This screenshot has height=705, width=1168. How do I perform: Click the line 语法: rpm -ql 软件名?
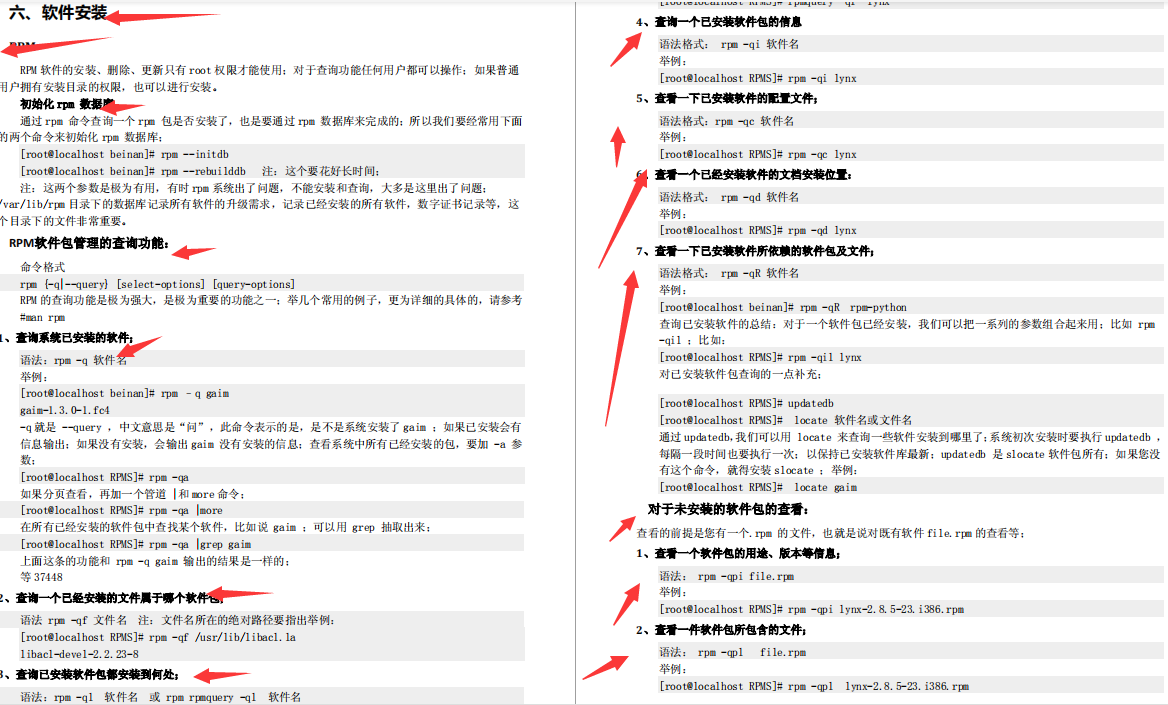pos(161,697)
